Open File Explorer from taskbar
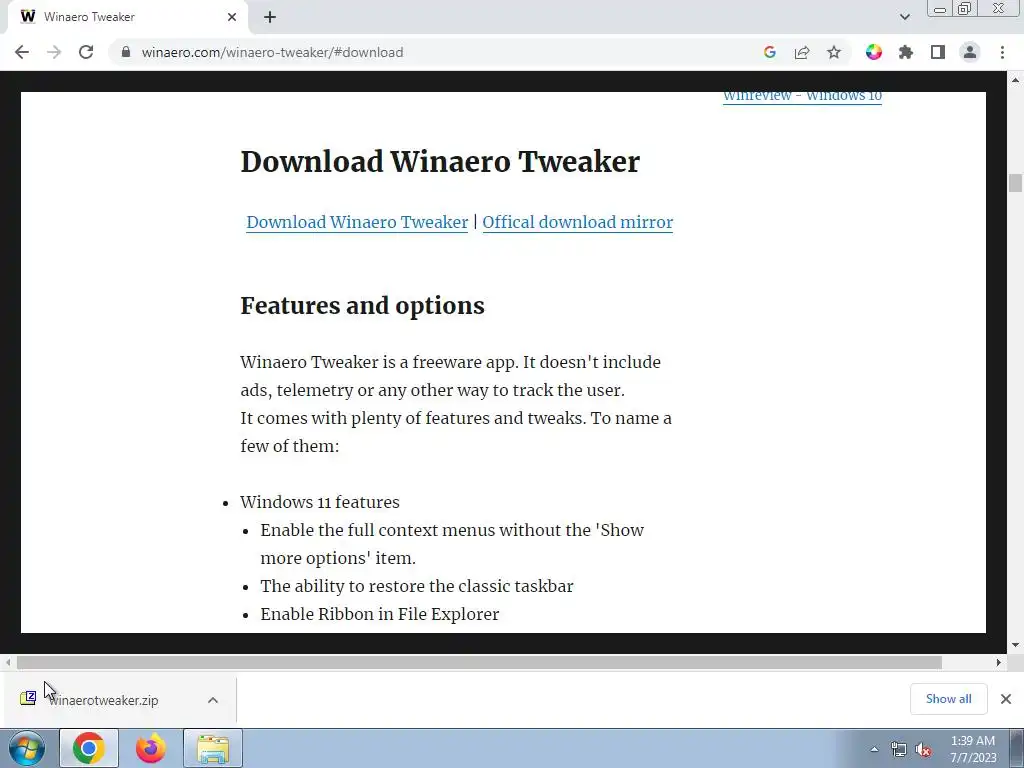This screenshot has height=768, width=1024. (x=213, y=748)
